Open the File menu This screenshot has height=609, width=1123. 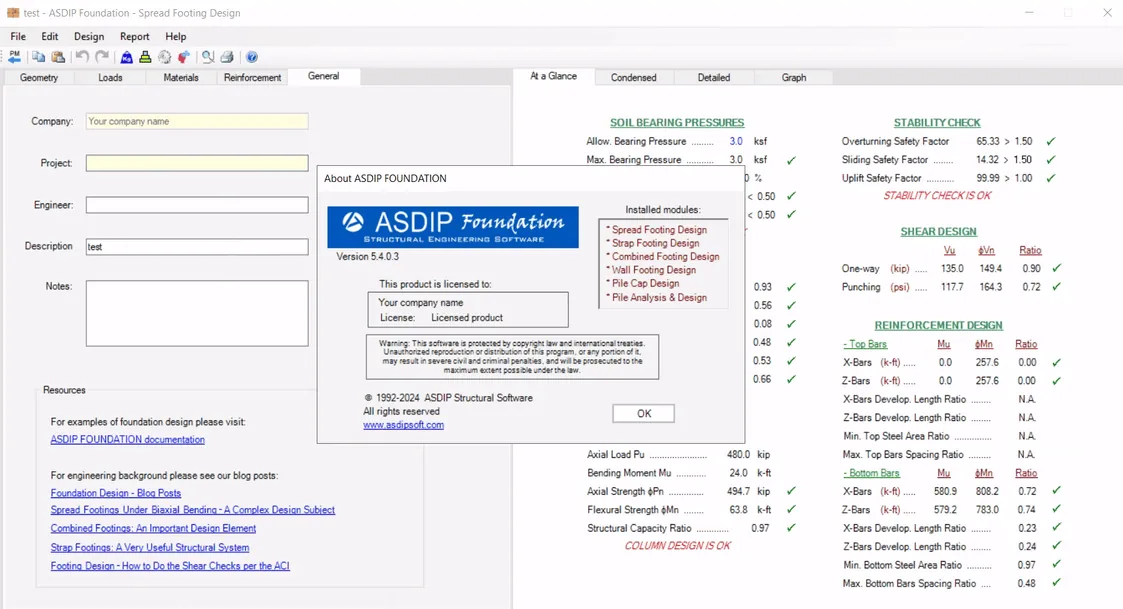tap(18, 37)
